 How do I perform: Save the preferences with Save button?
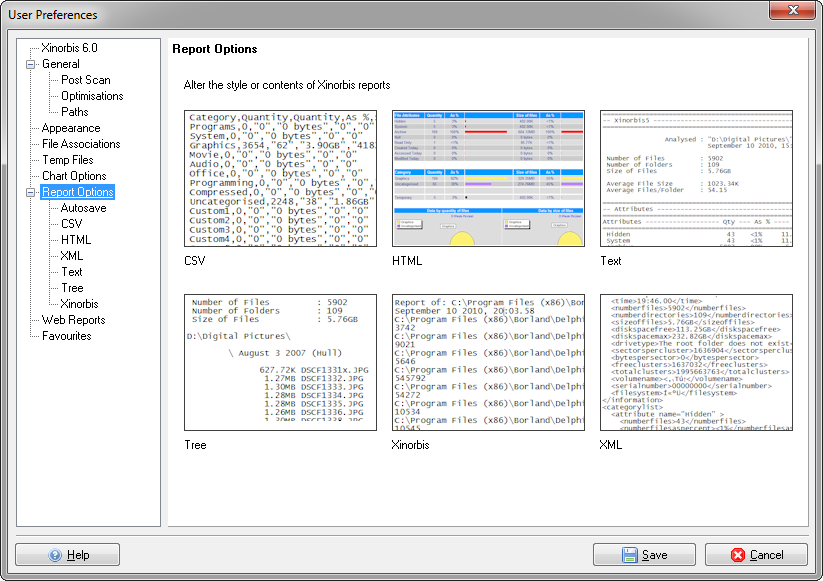tap(644, 555)
